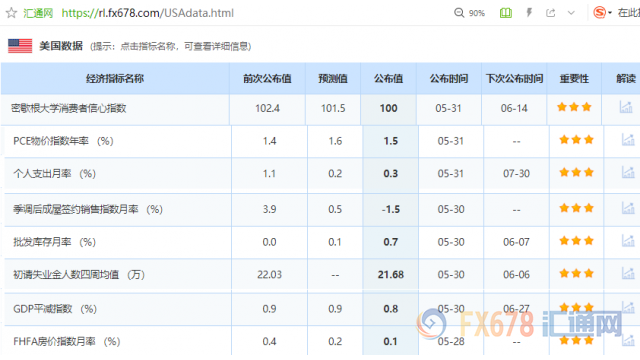Click the release date 05-28
Viewport: 640px width, 360px height.
pos(451,342)
